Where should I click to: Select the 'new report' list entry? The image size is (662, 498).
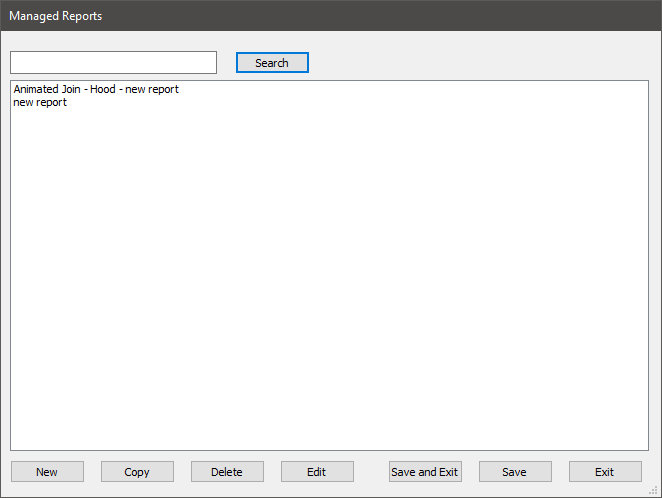[x=40, y=102]
